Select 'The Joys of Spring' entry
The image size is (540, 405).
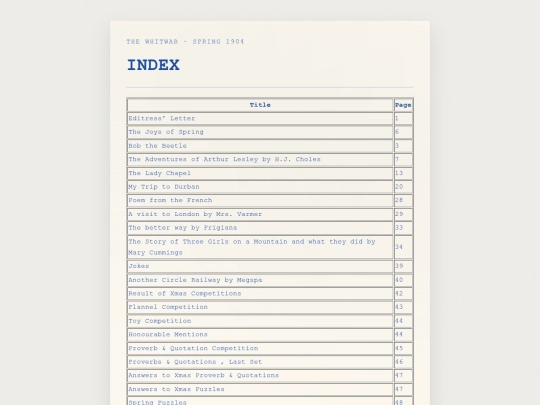[260, 132]
